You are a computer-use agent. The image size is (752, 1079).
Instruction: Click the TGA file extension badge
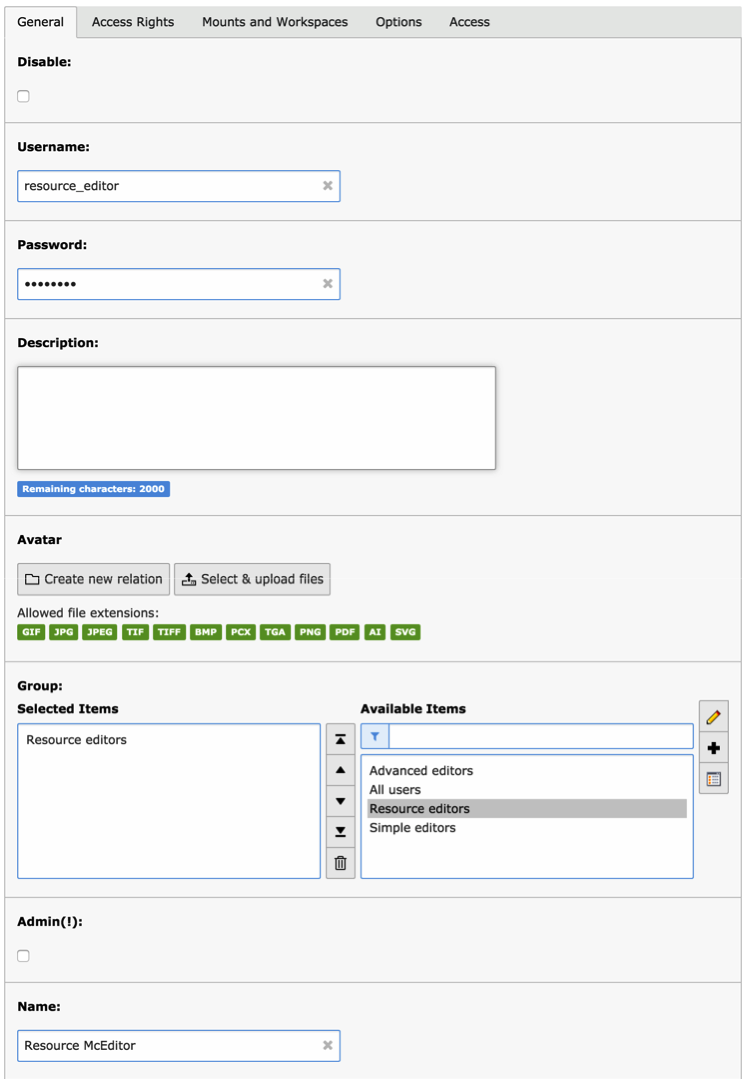(275, 632)
